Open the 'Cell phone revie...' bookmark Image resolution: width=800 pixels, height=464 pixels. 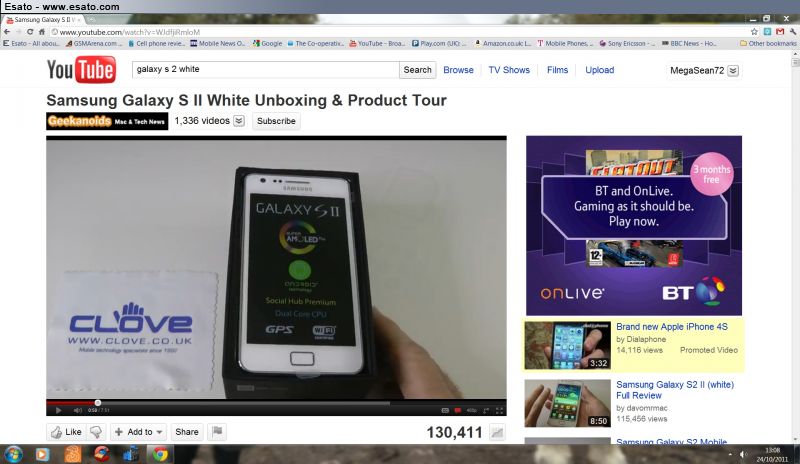click(x=157, y=43)
